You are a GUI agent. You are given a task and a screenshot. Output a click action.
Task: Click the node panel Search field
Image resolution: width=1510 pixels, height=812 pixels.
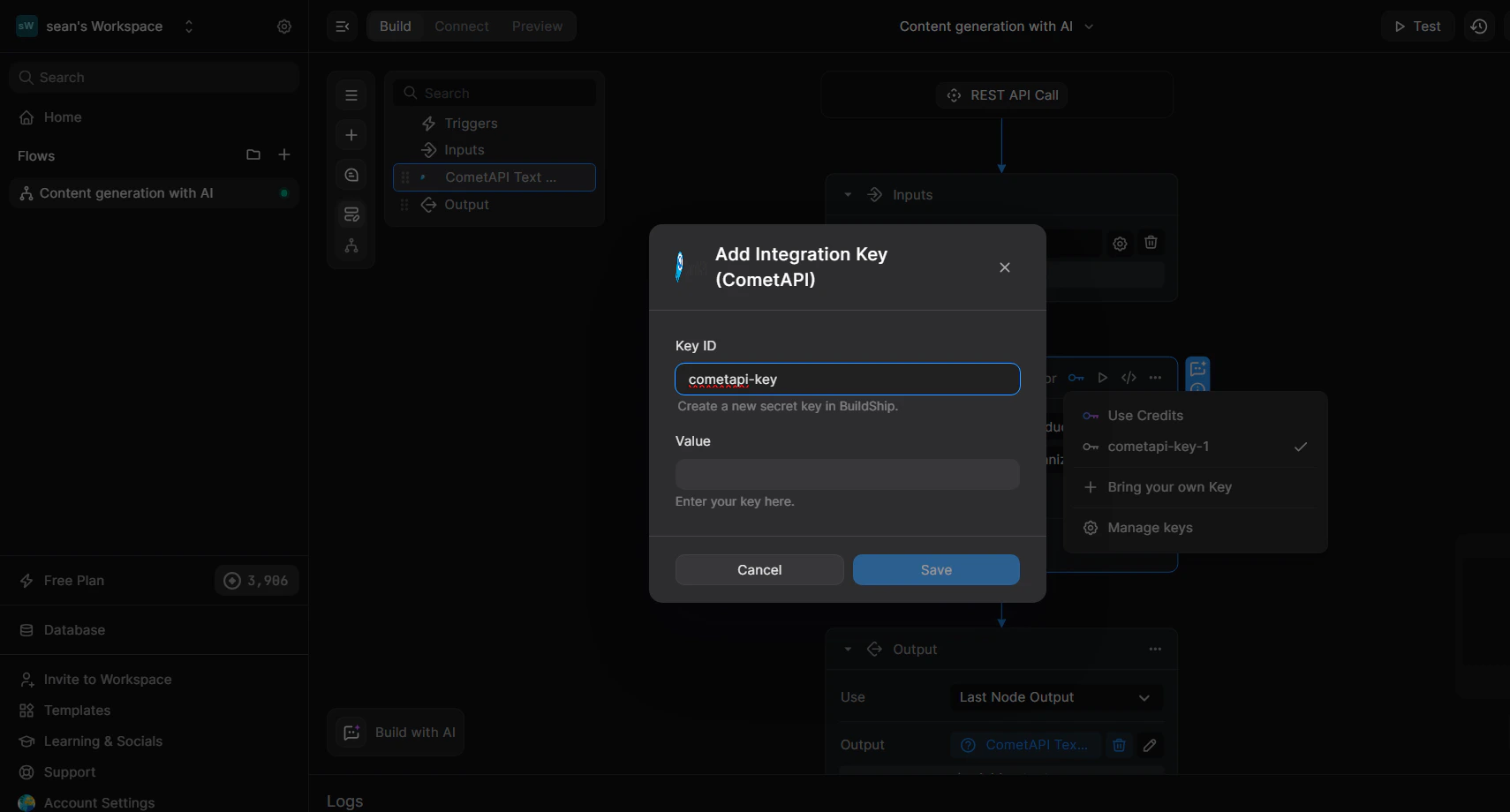point(495,94)
